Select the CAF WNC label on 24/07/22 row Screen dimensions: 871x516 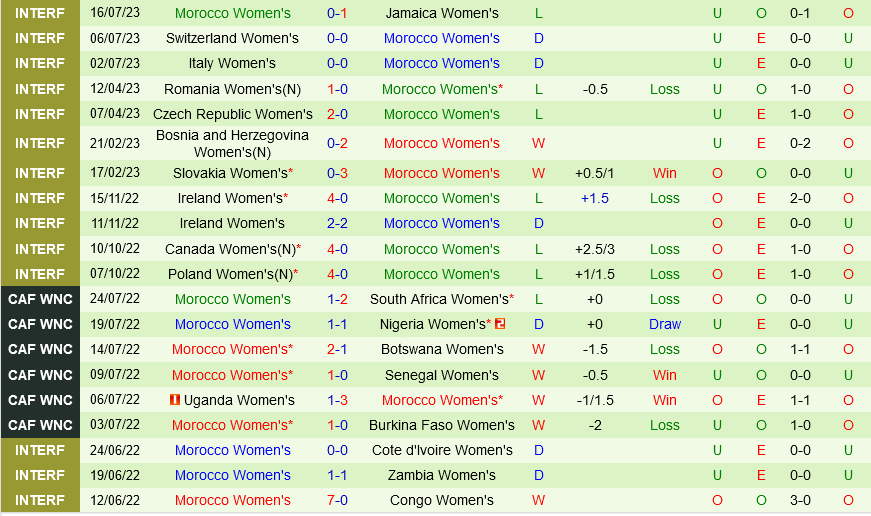40,299
